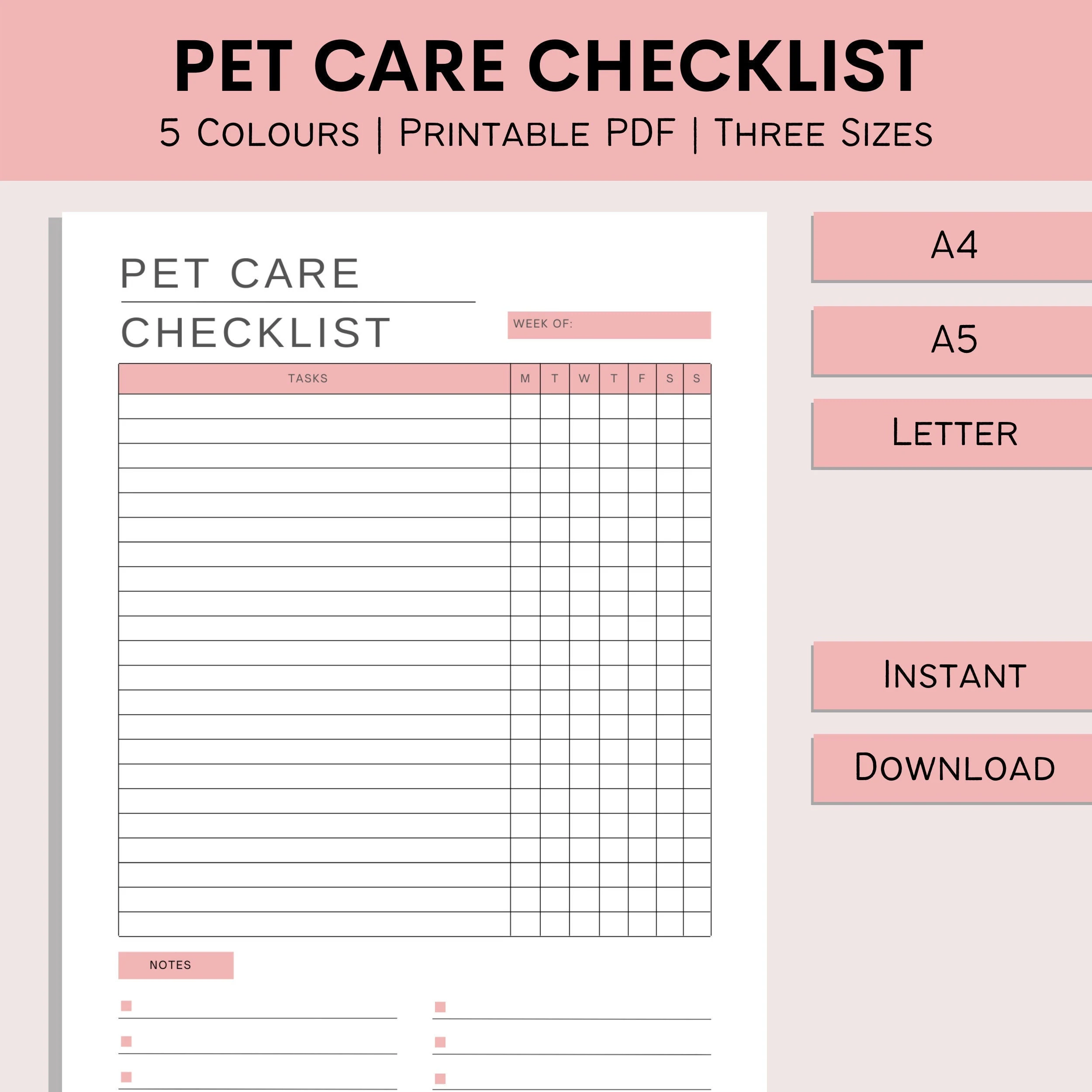Click the "Printable PDF" text in the subtitle
Image resolution: width=1092 pixels, height=1092 pixels.
click(x=537, y=133)
